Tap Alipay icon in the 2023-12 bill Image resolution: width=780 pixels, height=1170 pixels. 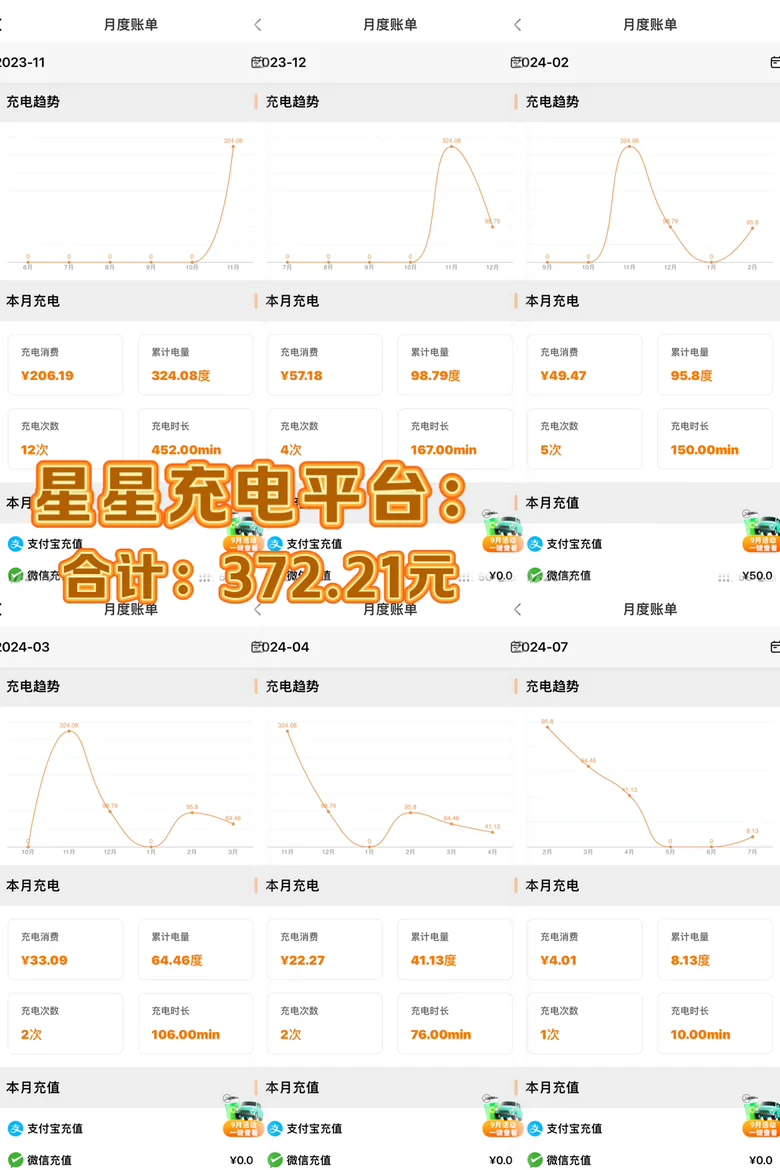(275, 544)
